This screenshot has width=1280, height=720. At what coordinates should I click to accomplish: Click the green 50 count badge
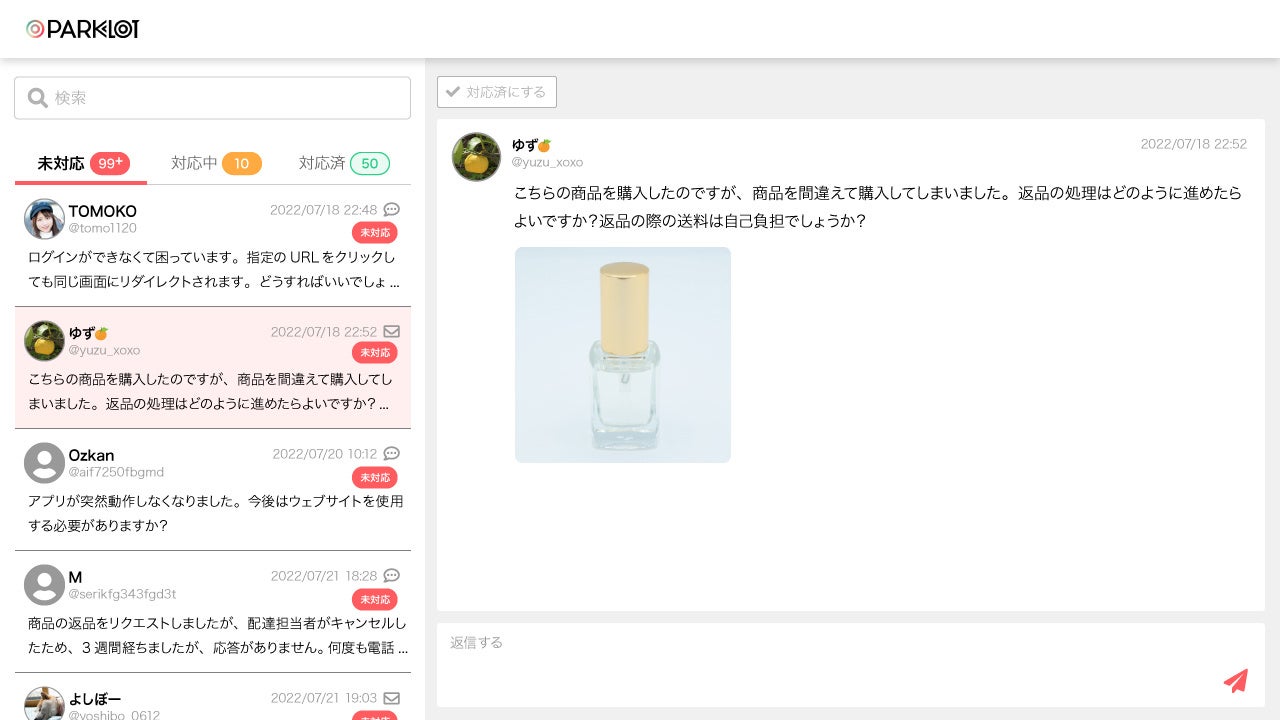tap(370, 163)
